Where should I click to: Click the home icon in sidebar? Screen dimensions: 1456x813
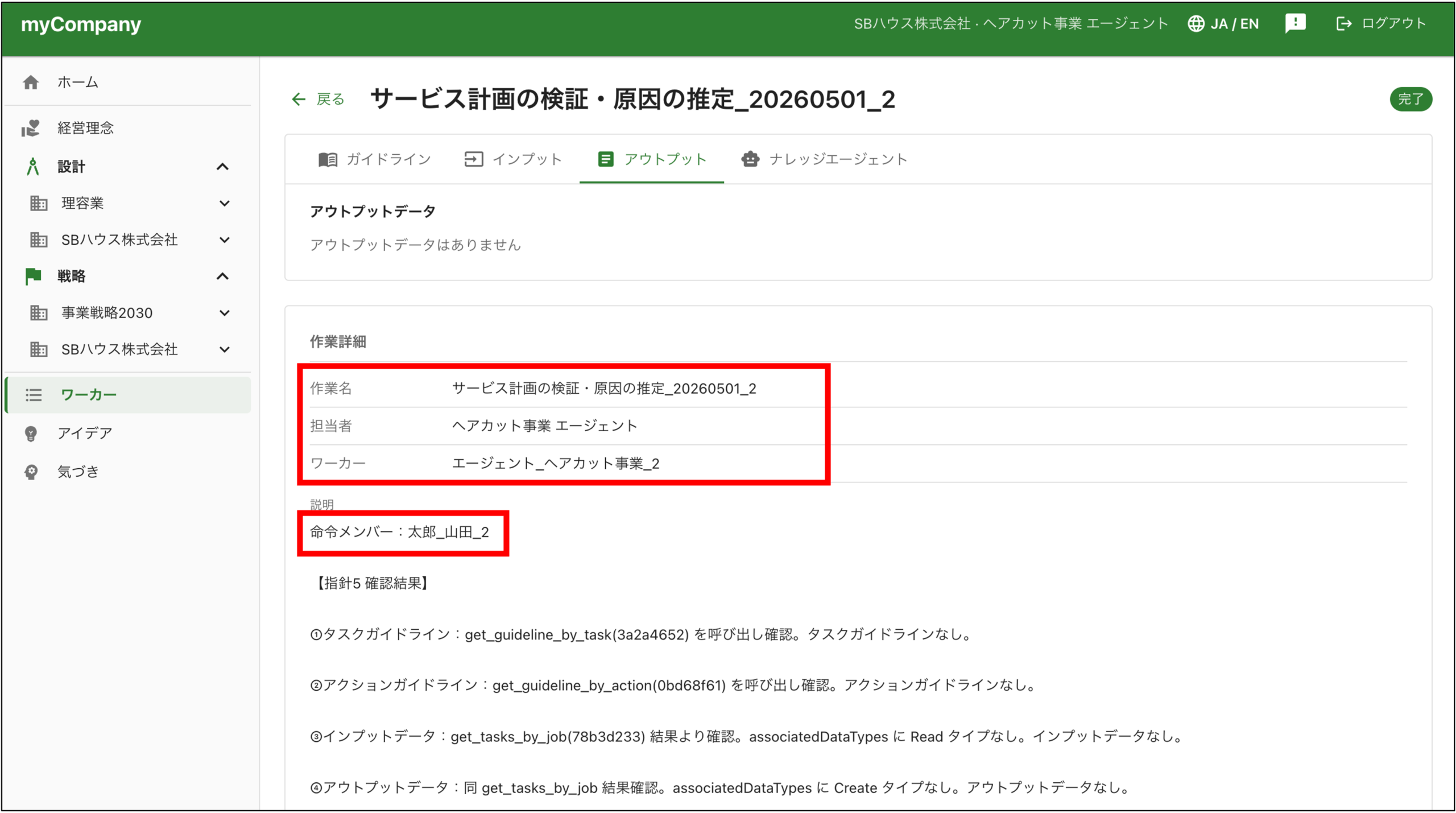(31, 82)
